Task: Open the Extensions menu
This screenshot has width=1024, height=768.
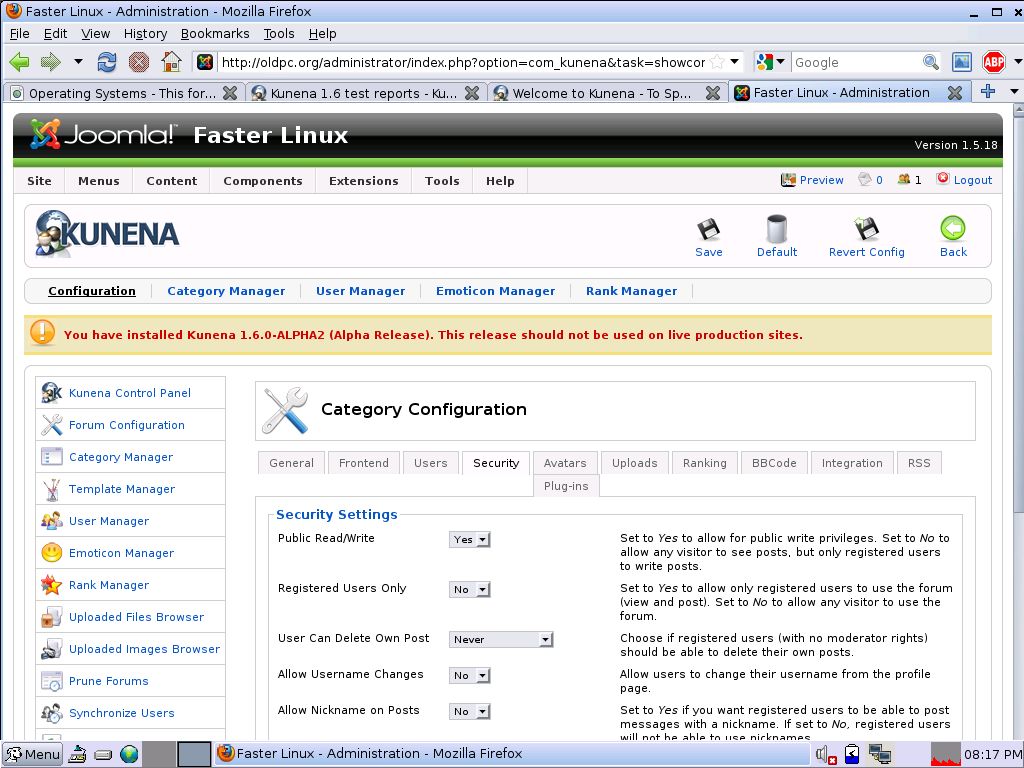Action: point(364,181)
